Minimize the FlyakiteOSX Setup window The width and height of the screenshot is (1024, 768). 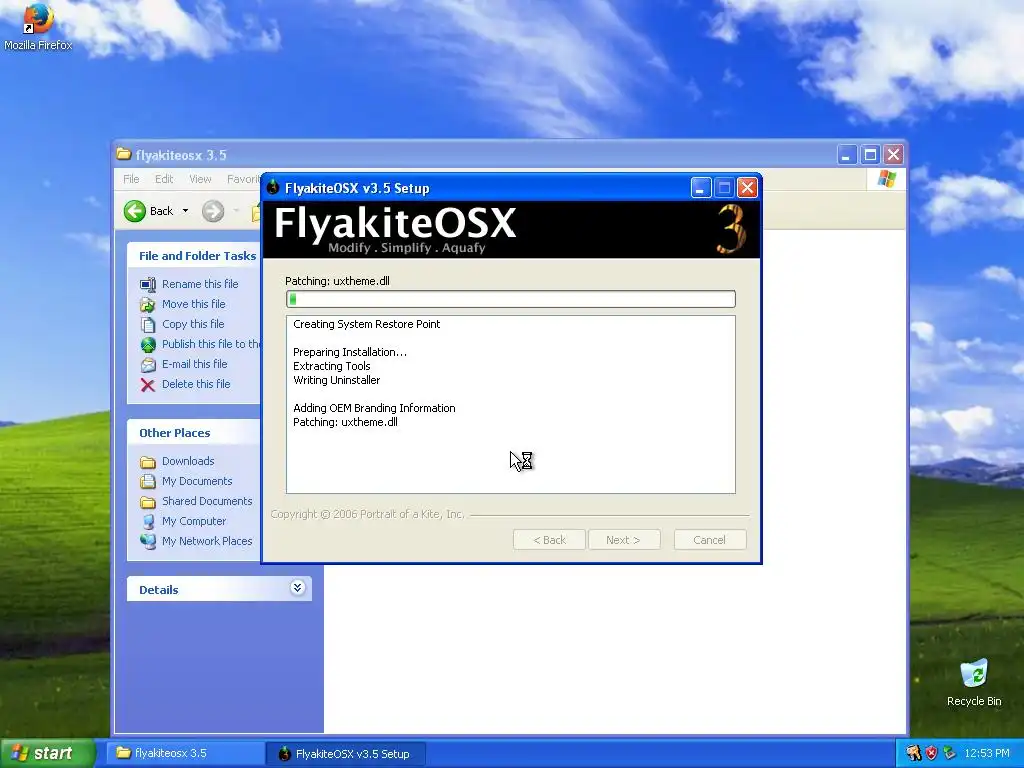click(x=701, y=188)
